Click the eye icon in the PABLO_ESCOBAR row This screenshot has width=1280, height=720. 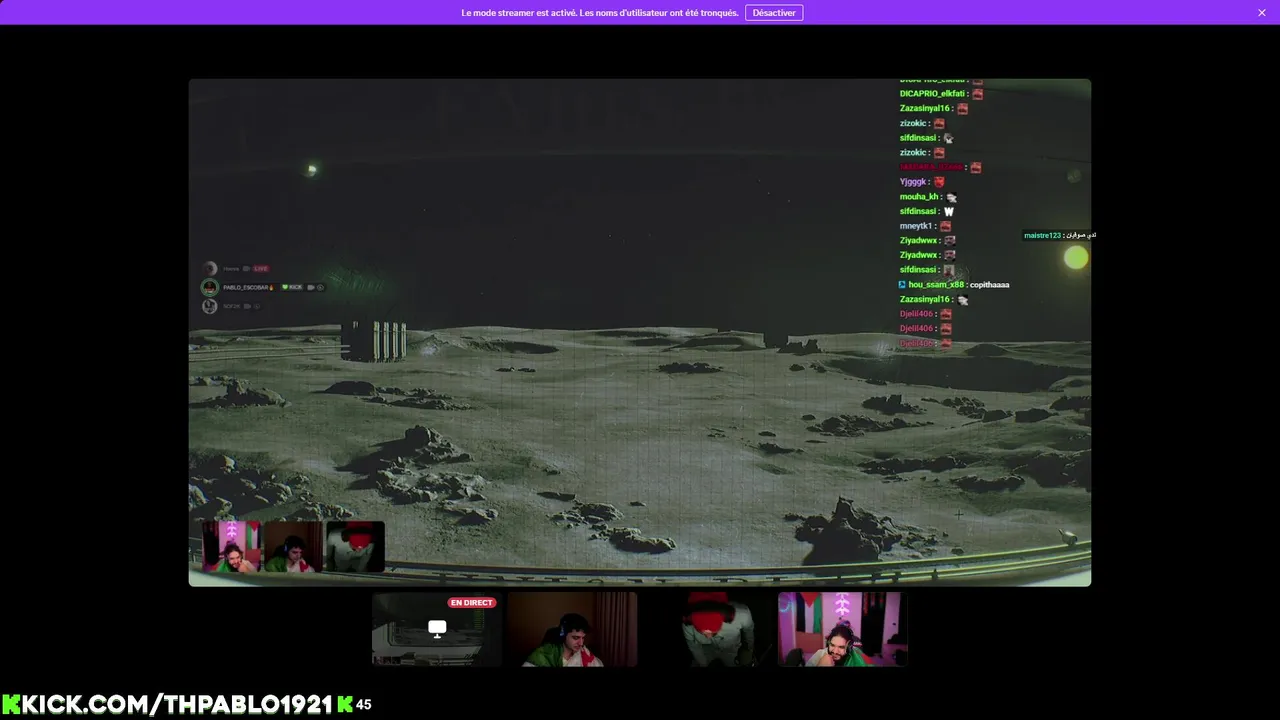[320, 287]
